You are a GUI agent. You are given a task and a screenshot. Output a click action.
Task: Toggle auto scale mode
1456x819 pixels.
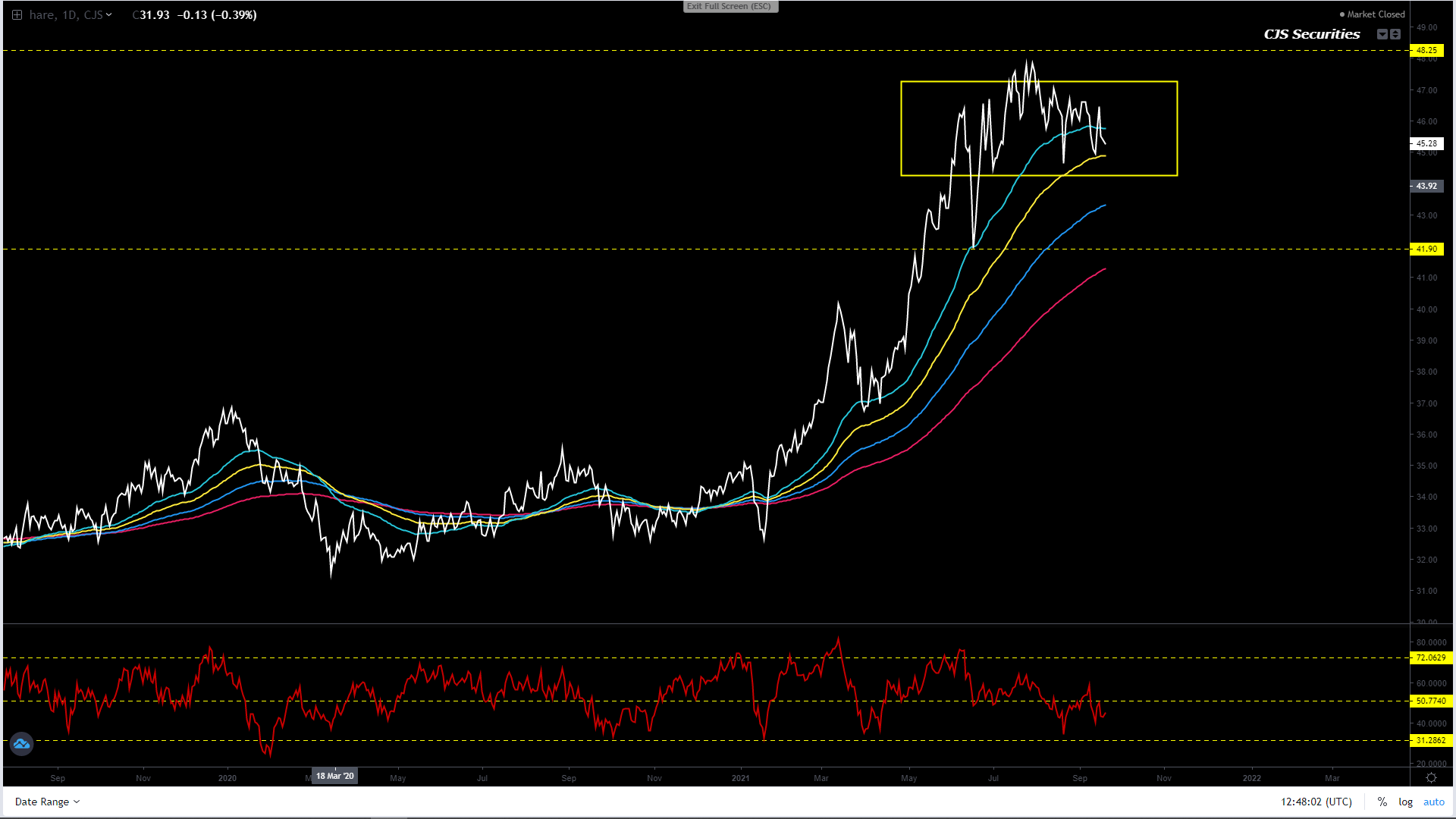pos(1433,802)
